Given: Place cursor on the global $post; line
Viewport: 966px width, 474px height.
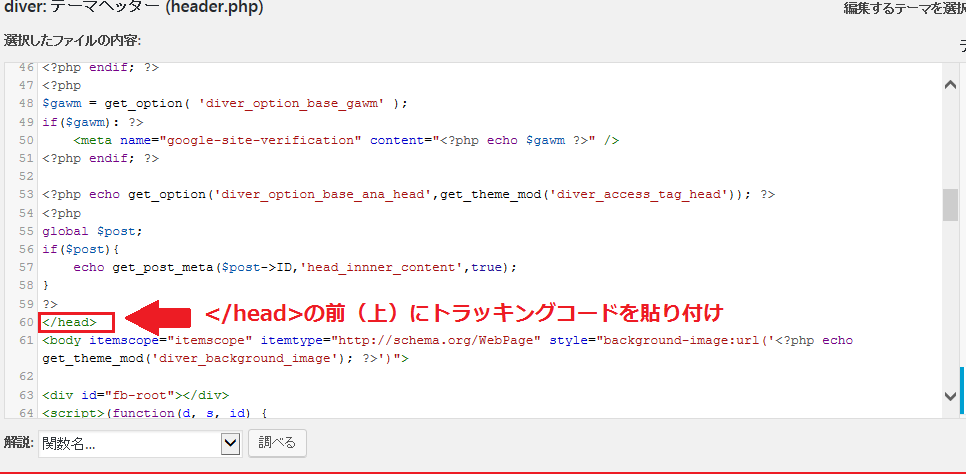Looking at the screenshot, I should (x=92, y=231).
